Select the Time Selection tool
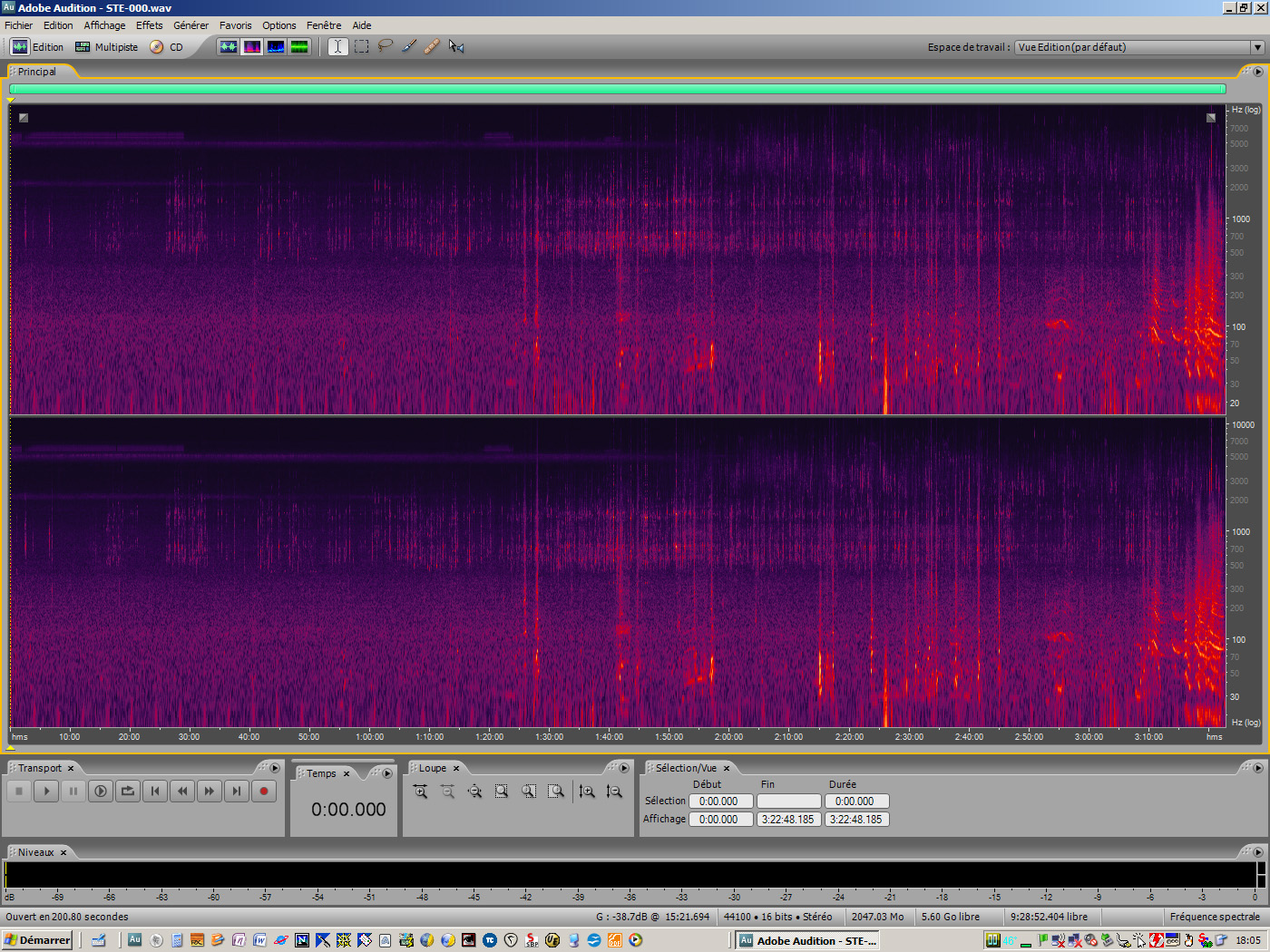This screenshot has width=1270, height=952. click(337, 46)
